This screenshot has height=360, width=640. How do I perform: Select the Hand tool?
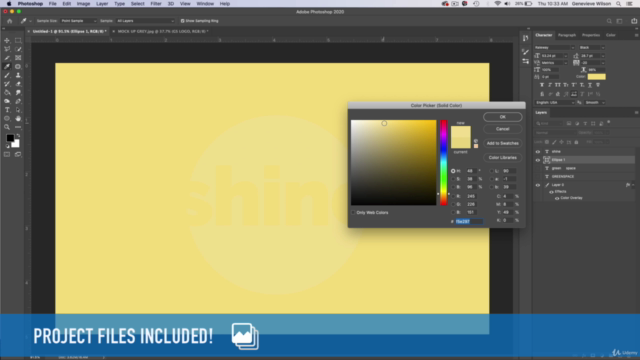(18, 118)
